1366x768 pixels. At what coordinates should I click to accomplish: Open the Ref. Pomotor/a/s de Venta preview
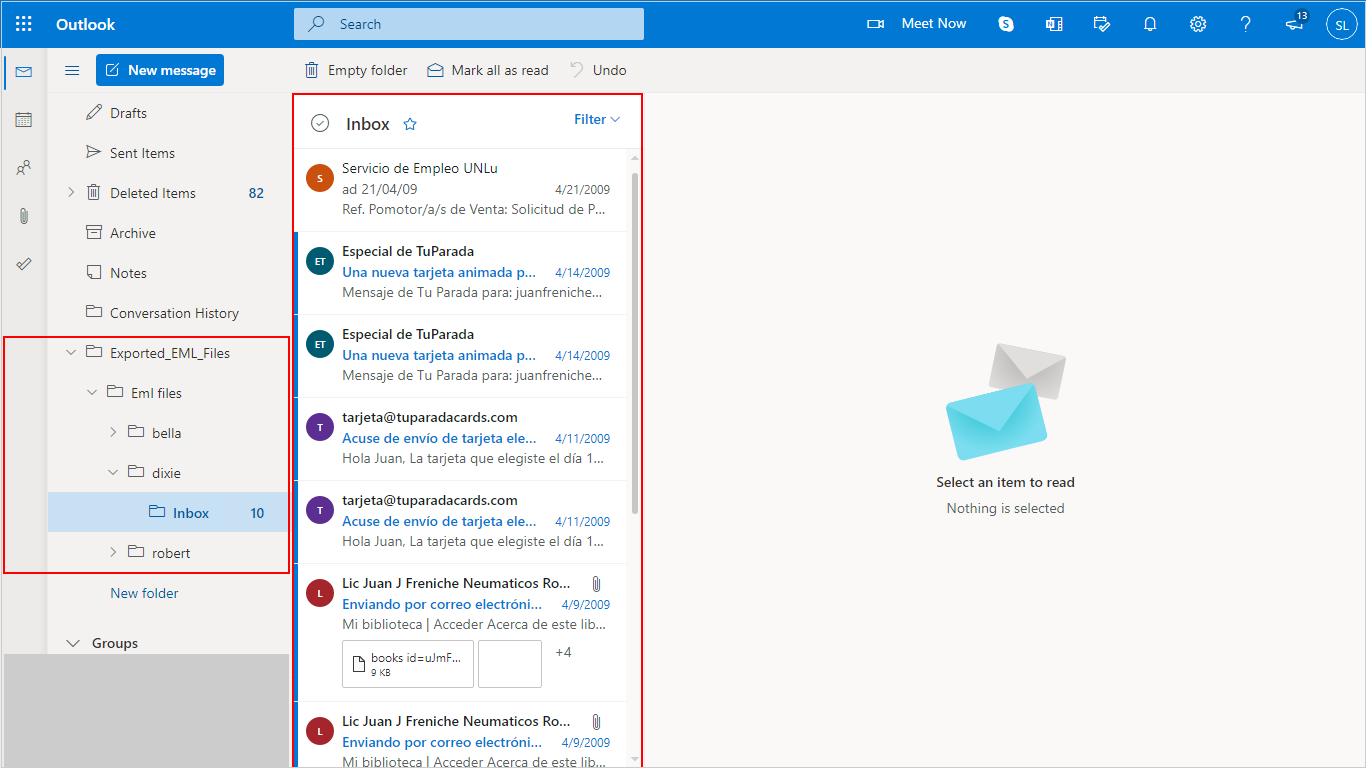(x=474, y=210)
